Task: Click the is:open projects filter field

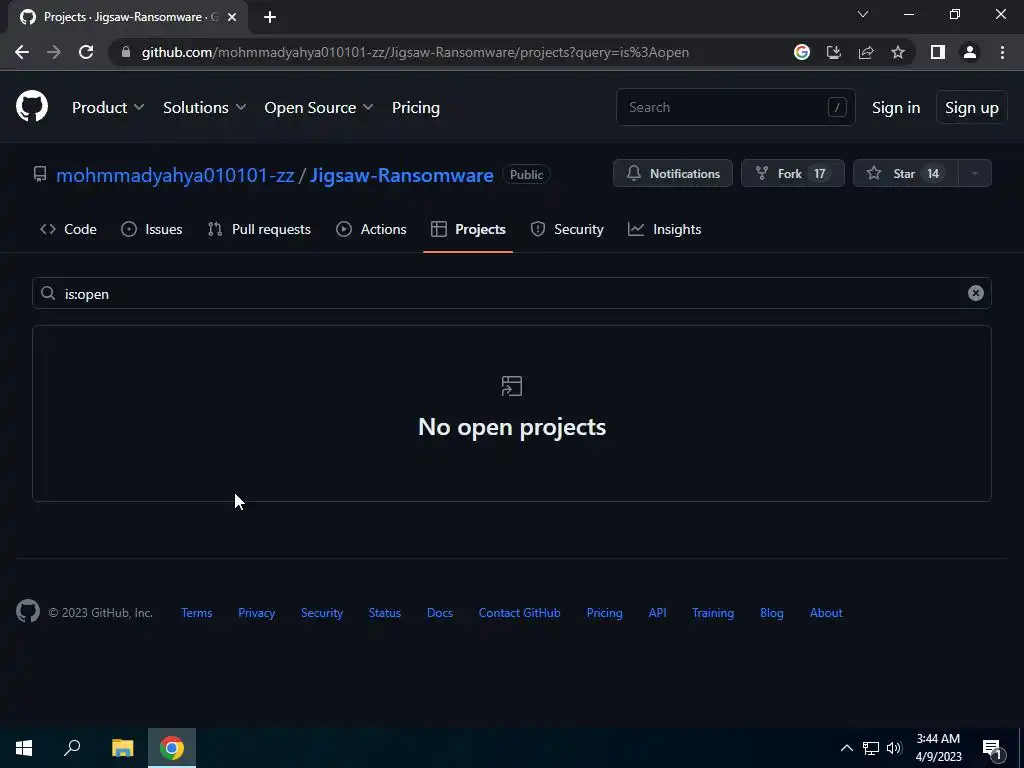Action: 511,293
